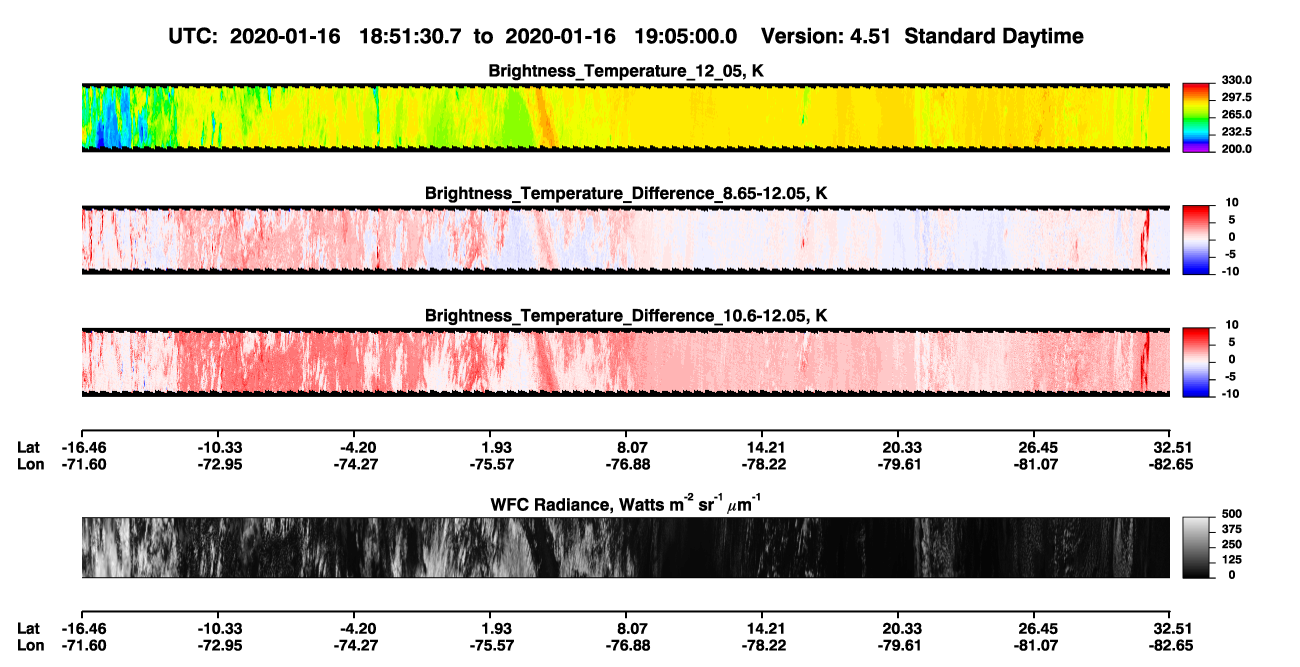
Task: Click the 375 tick on grayscale colorbar
Action: 1231,529
